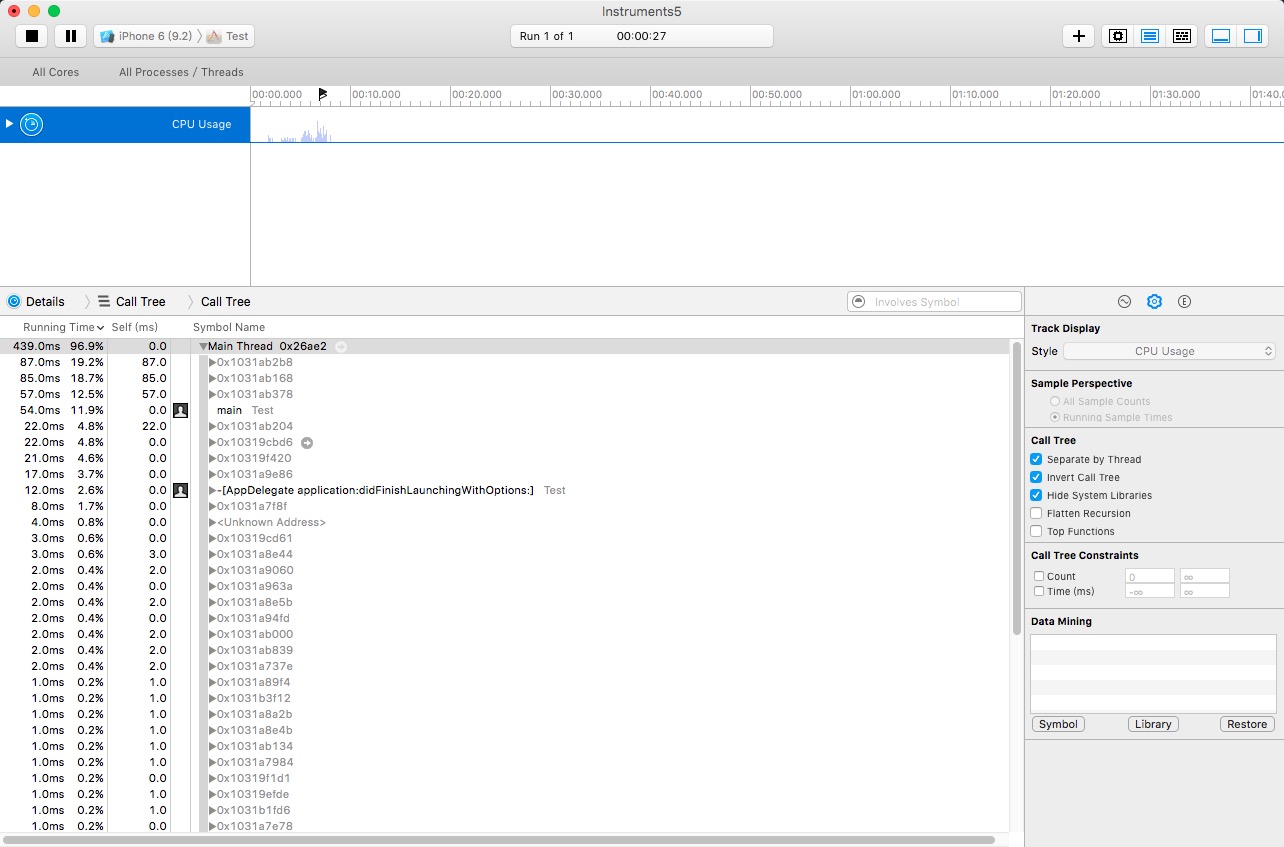Open the Track Display Style dropdown
The image size is (1284, 847).
(1168, 352)
